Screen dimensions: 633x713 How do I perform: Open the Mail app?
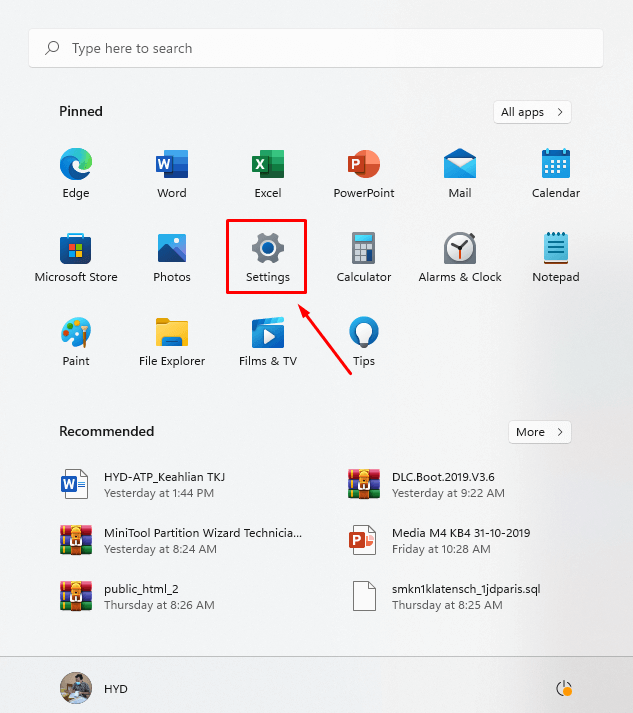pos(460,165)
